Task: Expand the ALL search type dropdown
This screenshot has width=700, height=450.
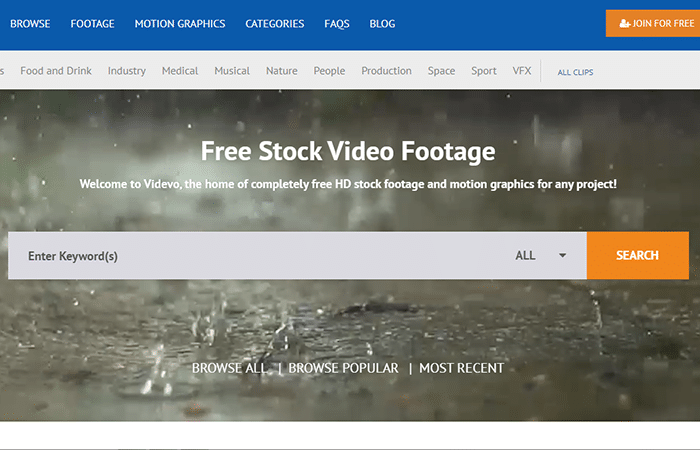Action: pos(540,256)
